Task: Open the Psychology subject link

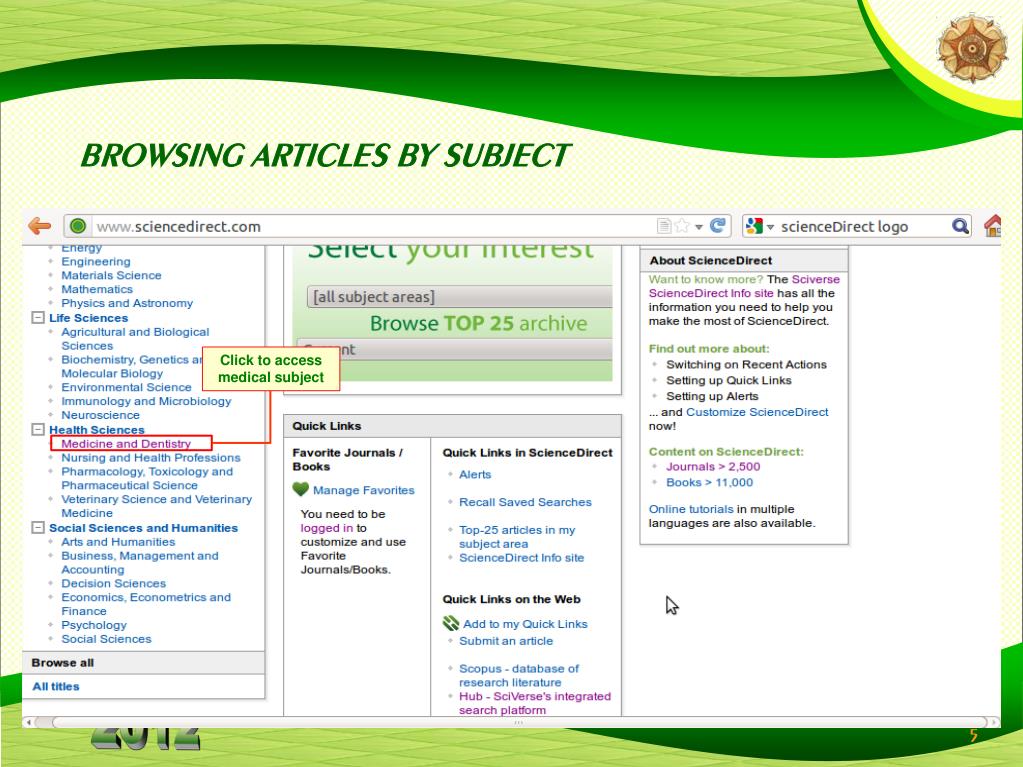Action: pyautogui.click(x=94, y=625)
